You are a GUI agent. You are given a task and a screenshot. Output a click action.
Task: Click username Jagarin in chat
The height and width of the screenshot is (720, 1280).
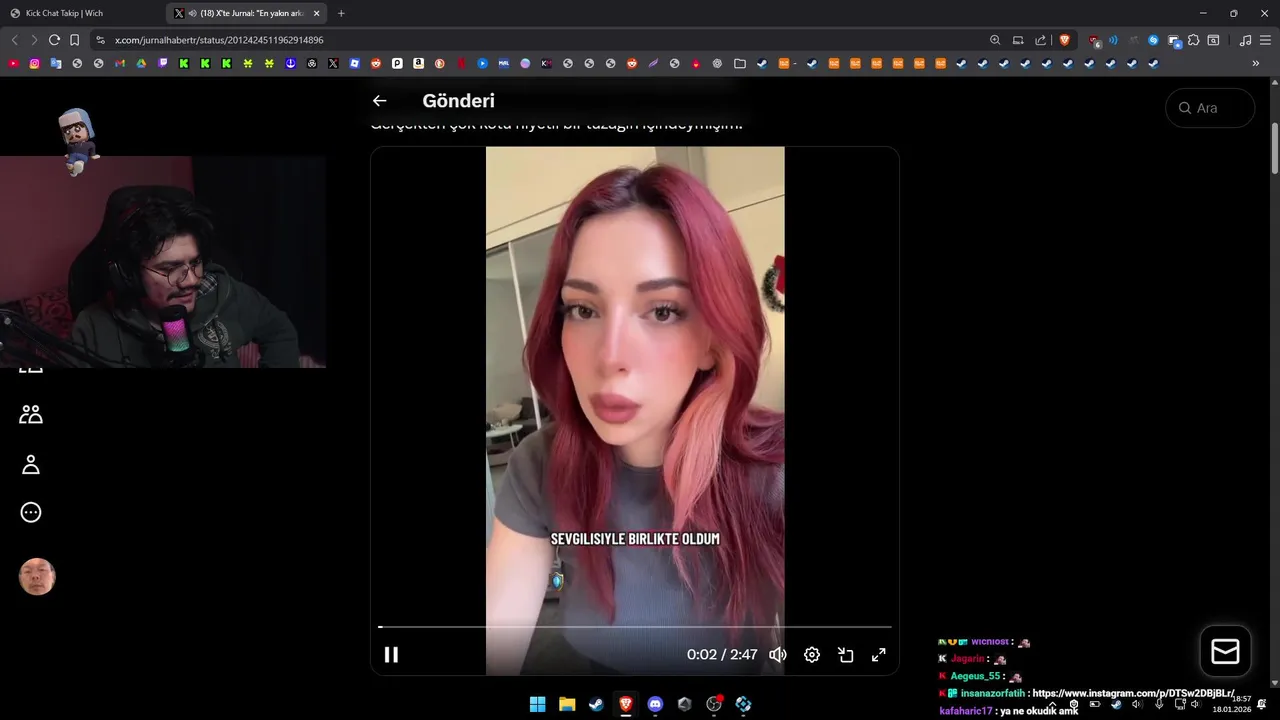(967, 659)
